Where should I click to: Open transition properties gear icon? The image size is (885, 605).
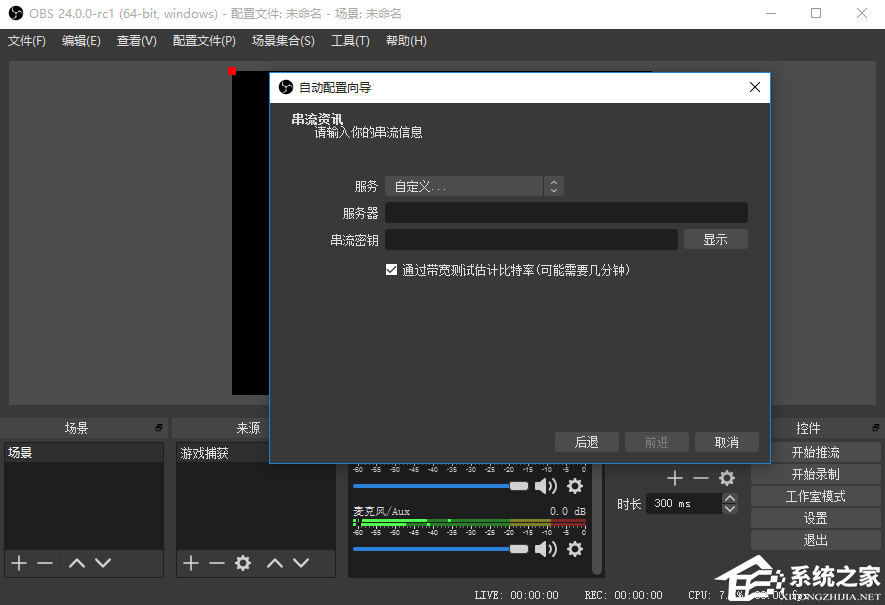click(x=727, y=479)
